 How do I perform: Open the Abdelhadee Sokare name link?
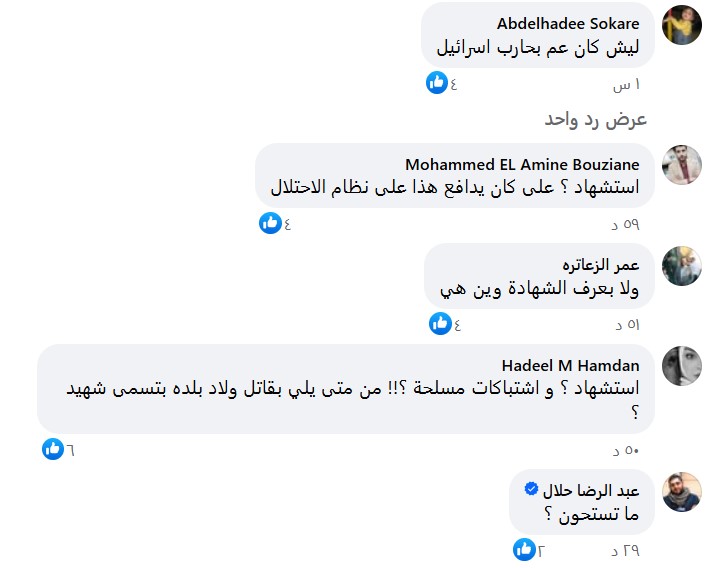pyautogui.click(x=568, y=23)
